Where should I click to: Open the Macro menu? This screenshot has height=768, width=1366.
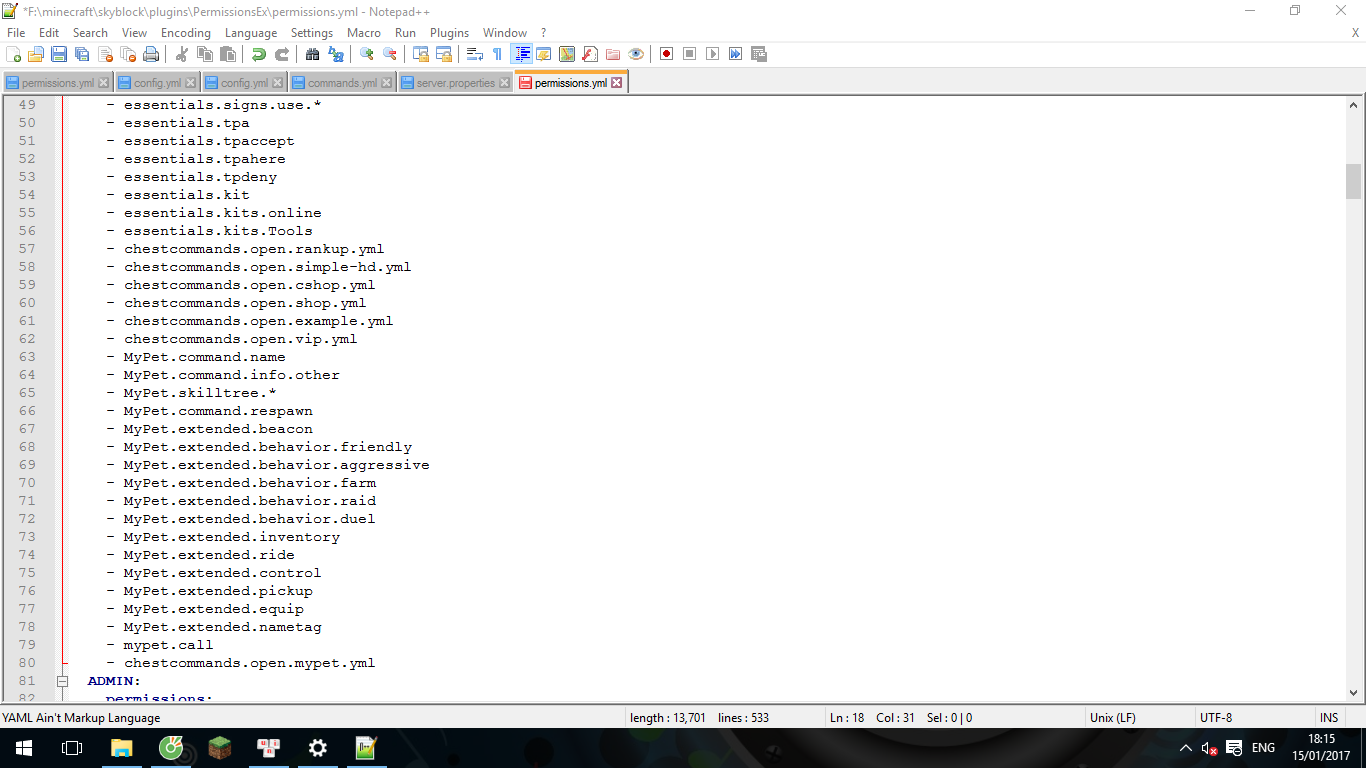[x=364, y=33]
